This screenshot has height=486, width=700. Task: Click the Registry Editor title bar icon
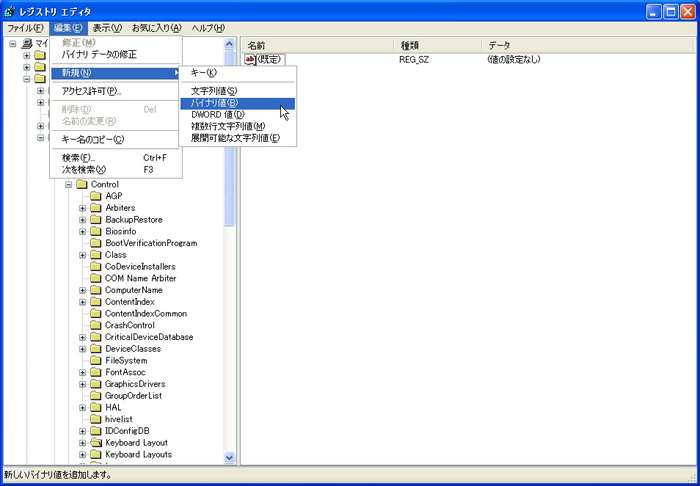9,11
